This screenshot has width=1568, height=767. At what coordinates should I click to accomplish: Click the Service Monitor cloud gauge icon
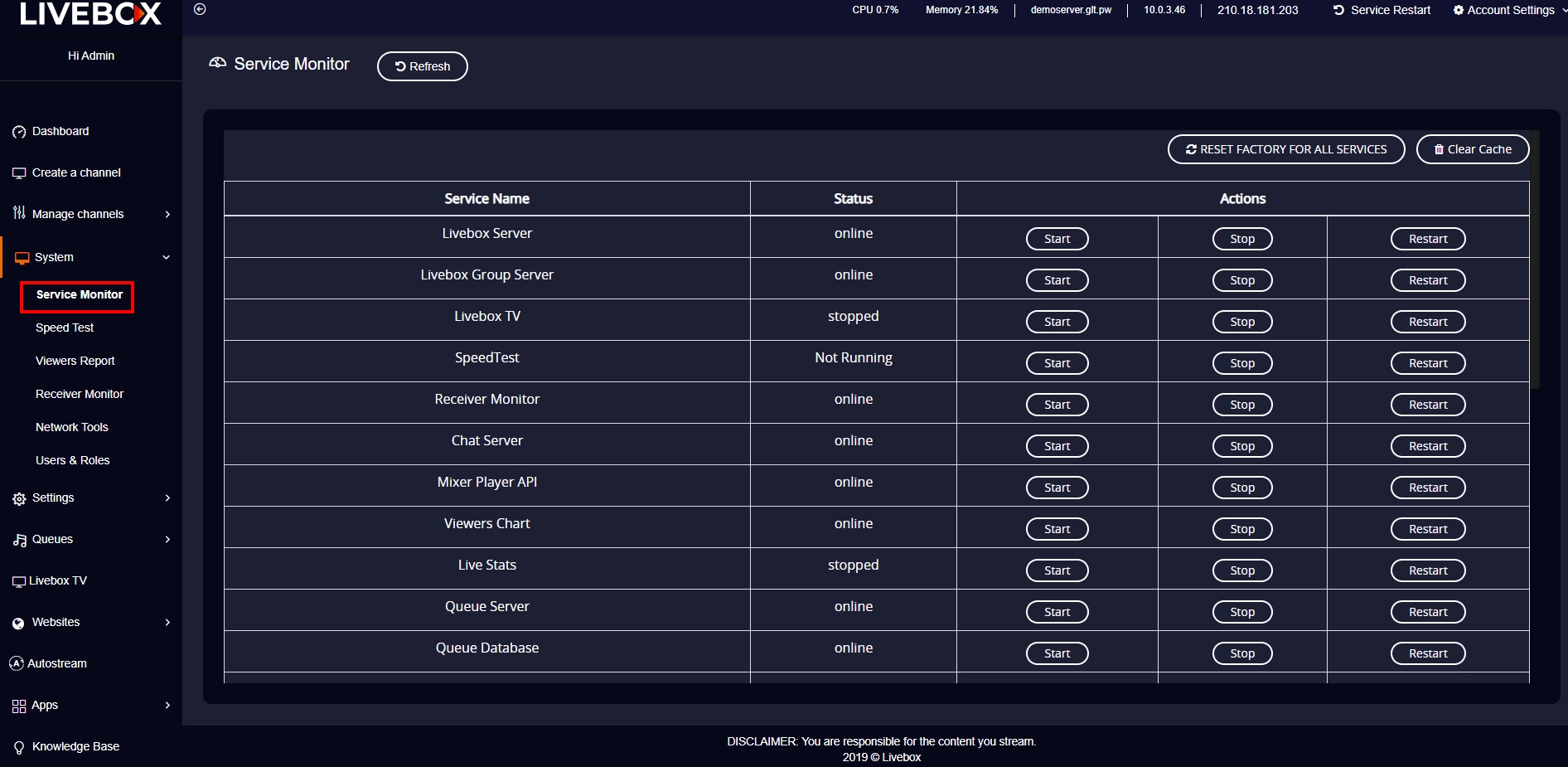click(x=217, y=63)
